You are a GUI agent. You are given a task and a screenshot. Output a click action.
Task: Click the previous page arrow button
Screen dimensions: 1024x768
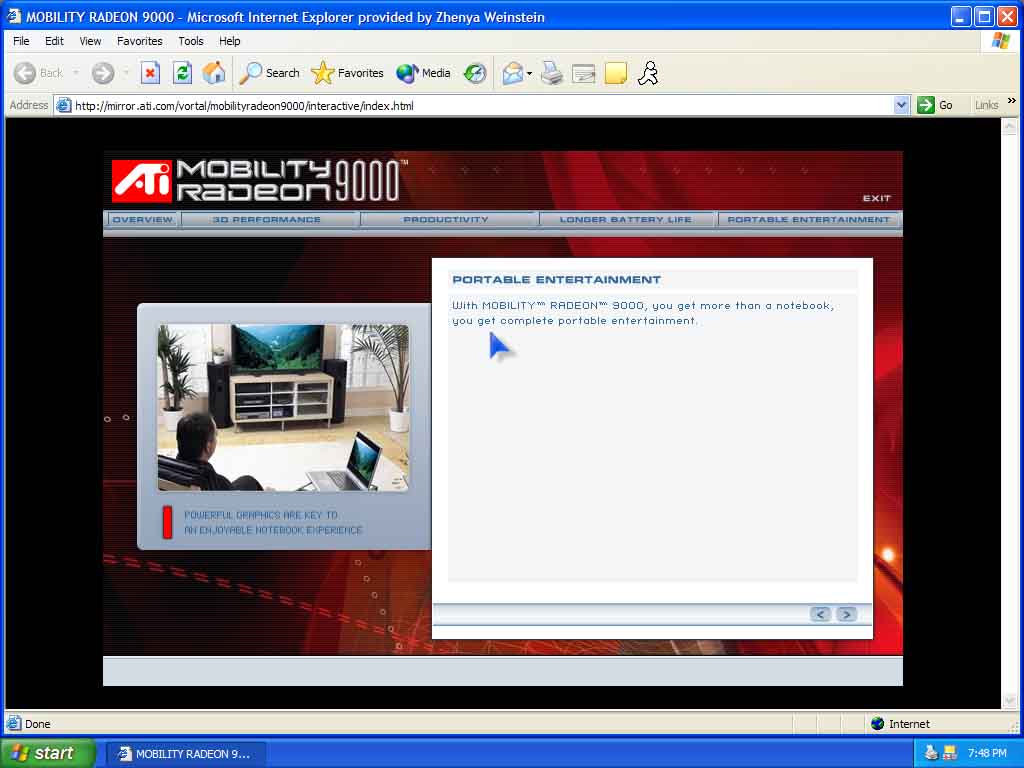(x=820, y=614)
